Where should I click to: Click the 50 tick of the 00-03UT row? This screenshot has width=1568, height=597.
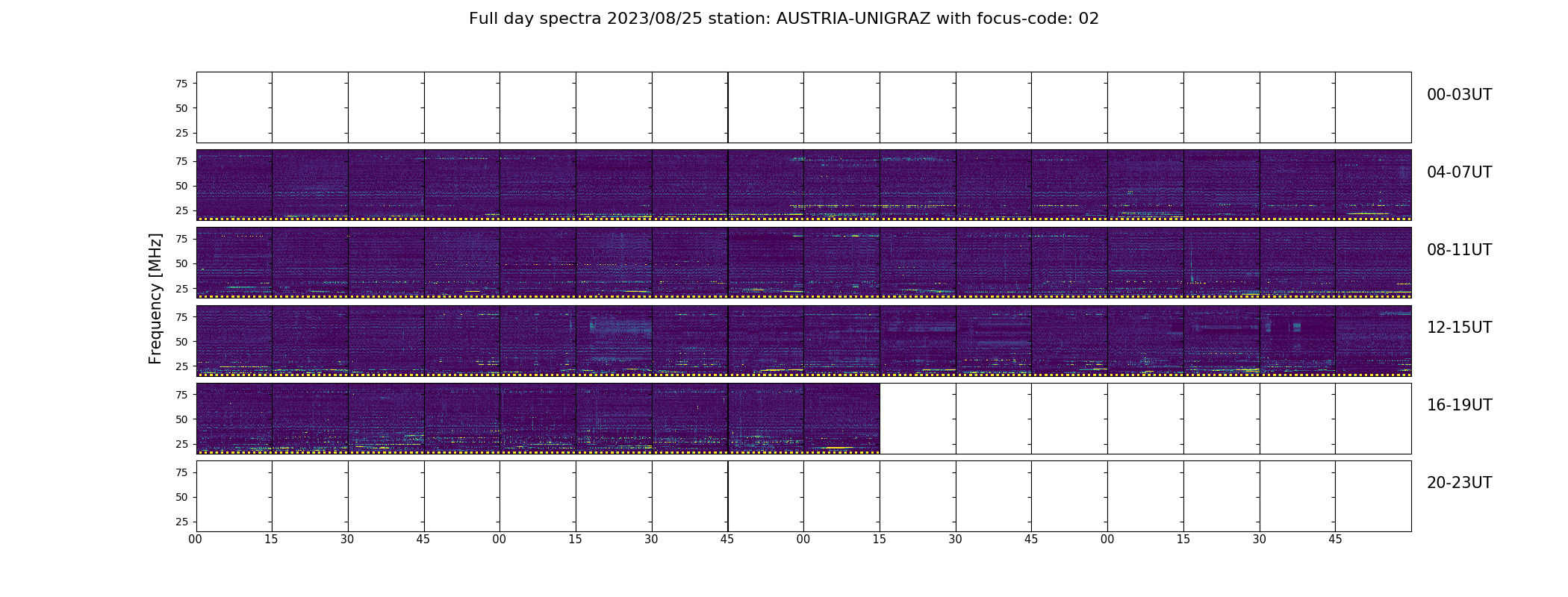[x=181, y=108]
